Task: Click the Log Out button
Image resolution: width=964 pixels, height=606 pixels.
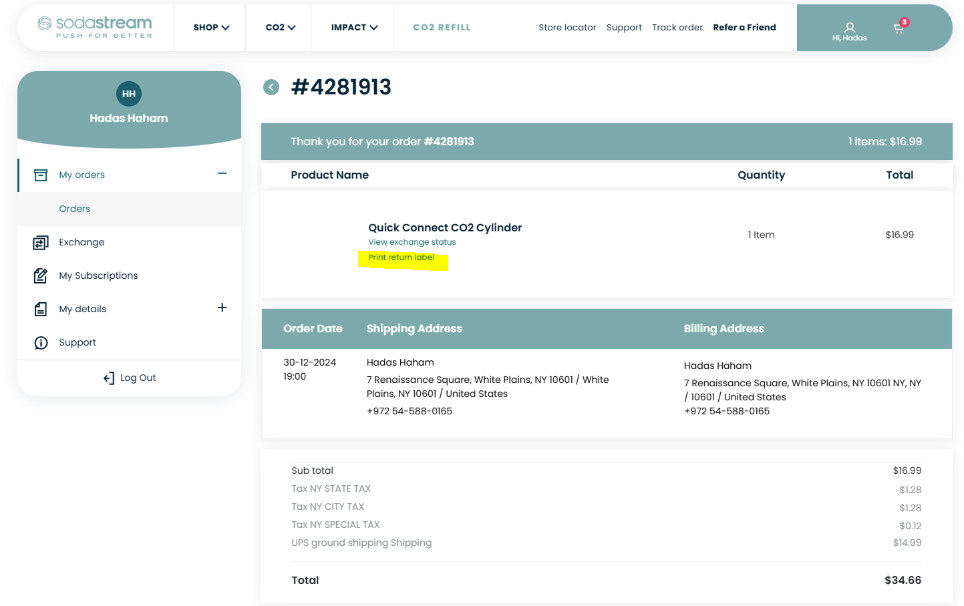Action: pos(130,378)
